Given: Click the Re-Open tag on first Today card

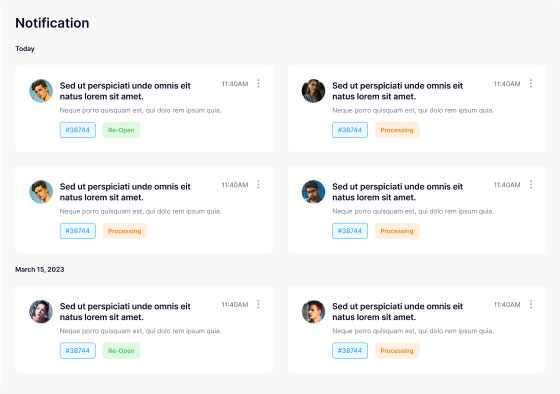Looking at the screenshot, I should (x=121, y=130).
